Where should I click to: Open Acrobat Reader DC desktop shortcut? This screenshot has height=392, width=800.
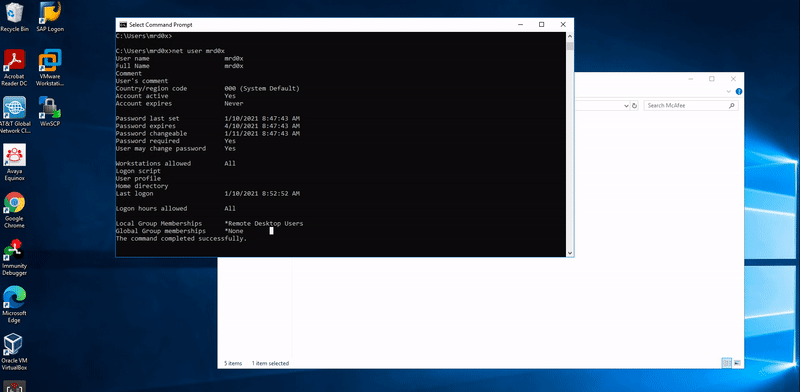(x=14, y=67)
